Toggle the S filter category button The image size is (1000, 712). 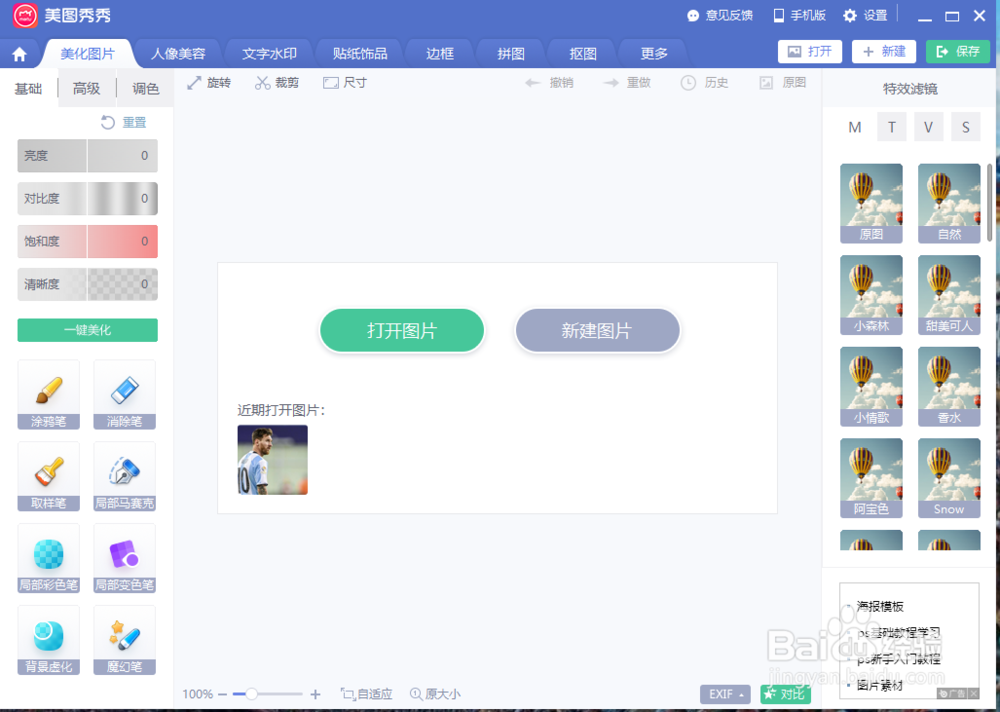click(965, 127)
